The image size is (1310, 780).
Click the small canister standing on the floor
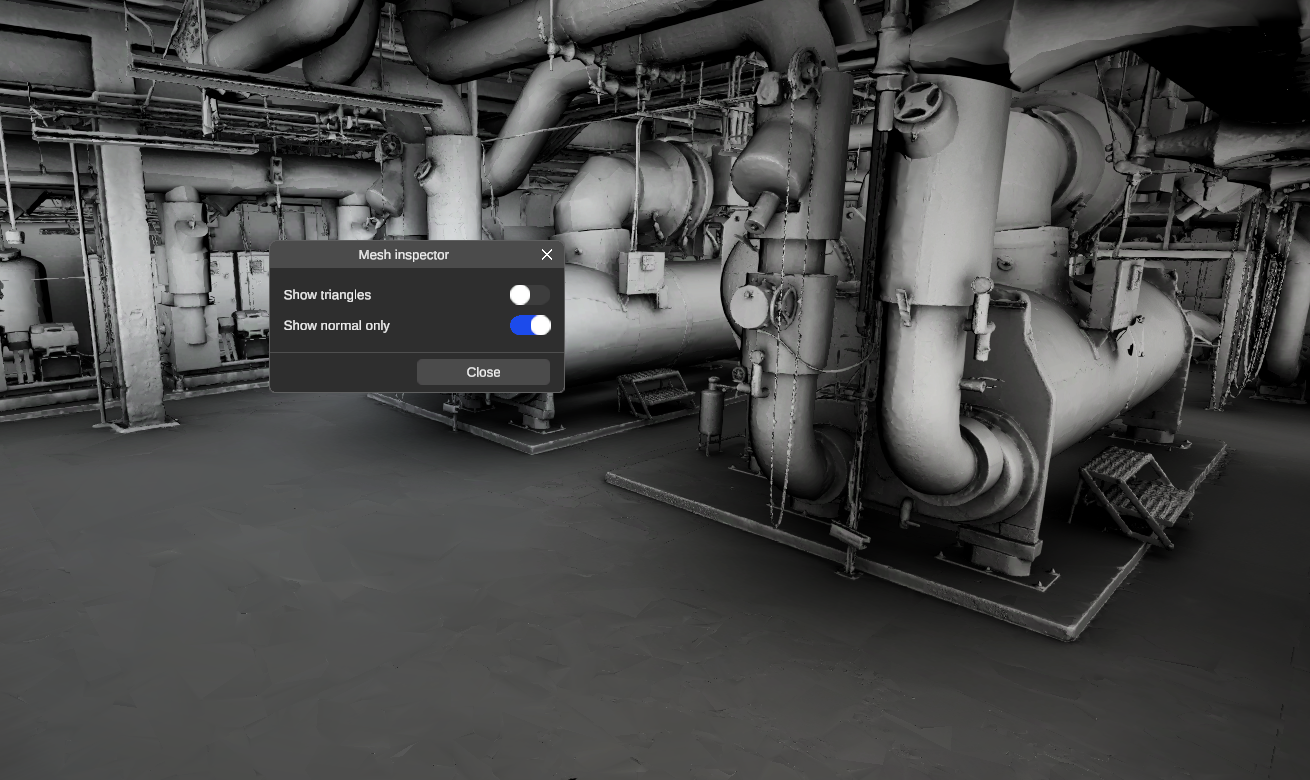[x=711, y=412]
